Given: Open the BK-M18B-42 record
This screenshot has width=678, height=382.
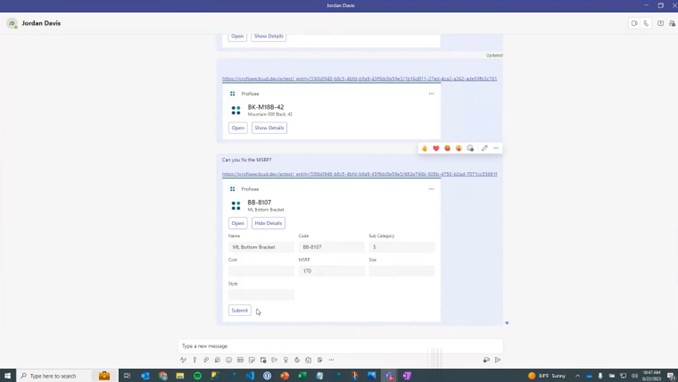Looking at the screenshot, I should [238, 128].
